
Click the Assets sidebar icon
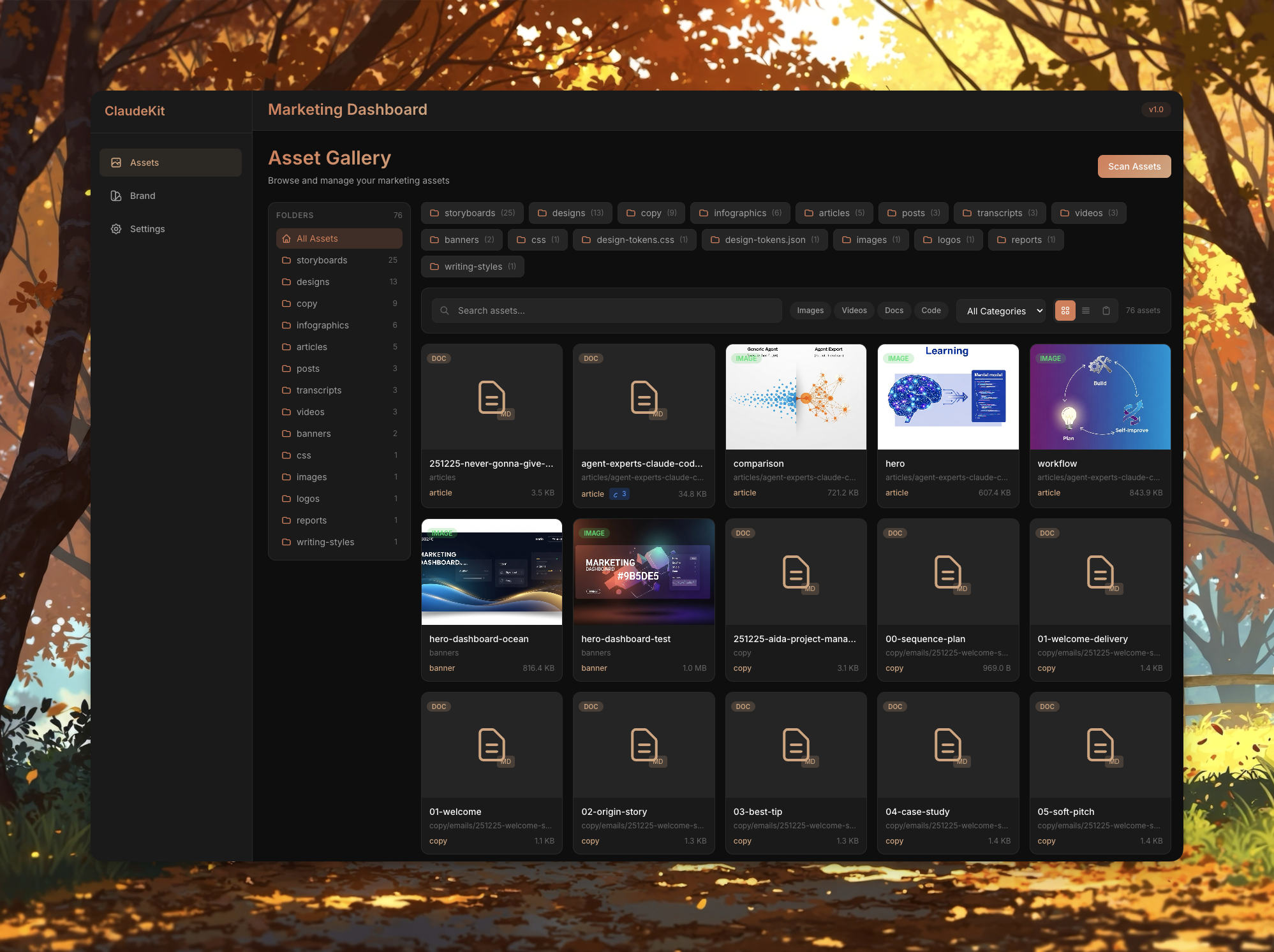(116, 162)
